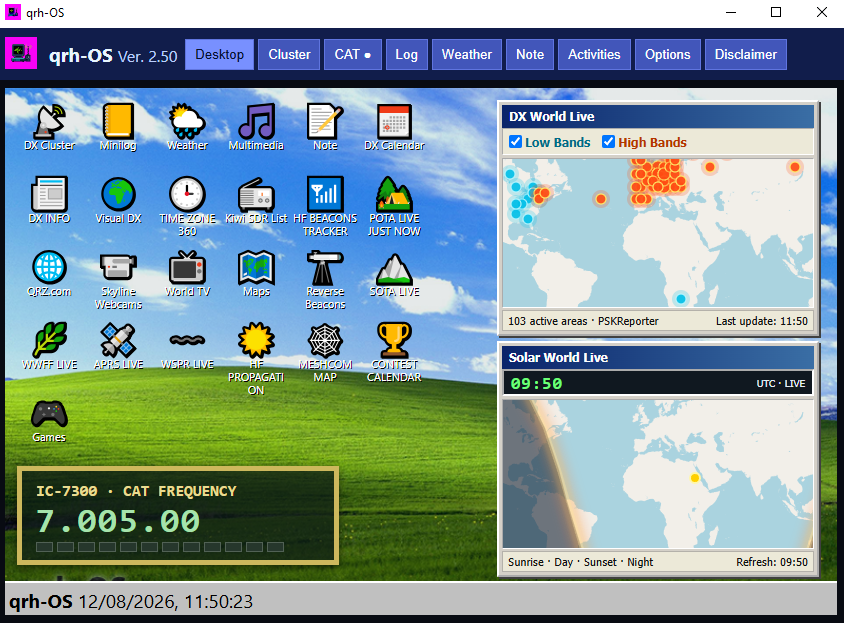Open the Options tab

coord(667,54)
